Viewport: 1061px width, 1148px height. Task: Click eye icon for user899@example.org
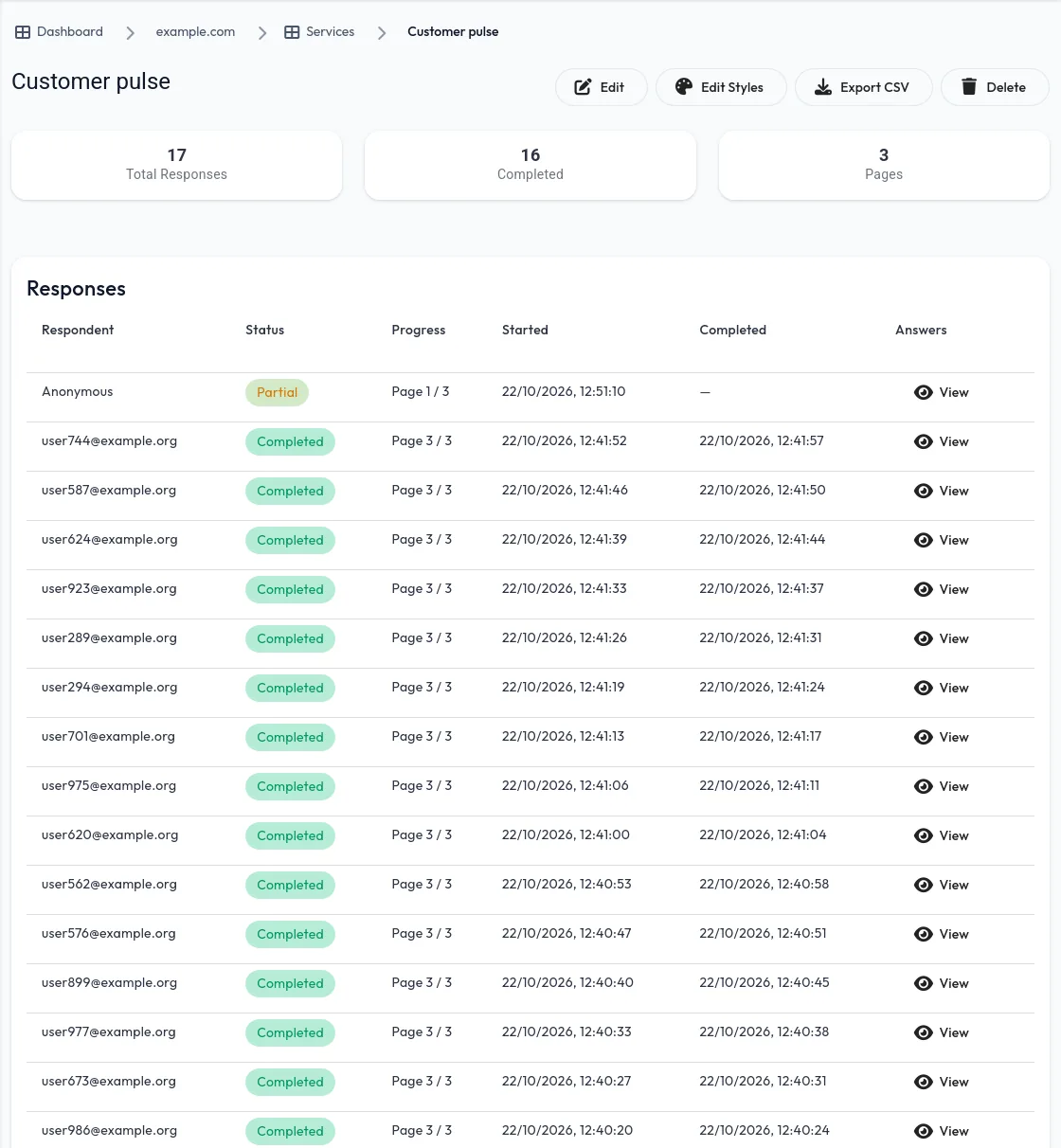[924, 983]
